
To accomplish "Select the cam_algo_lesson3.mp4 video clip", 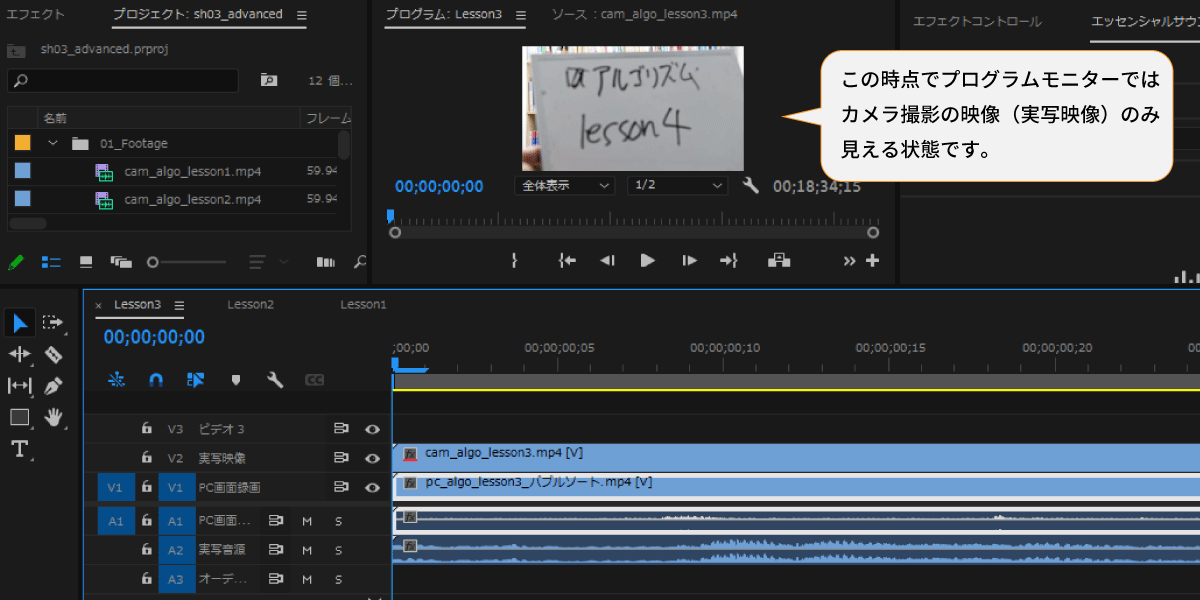I will coord(796,457).
